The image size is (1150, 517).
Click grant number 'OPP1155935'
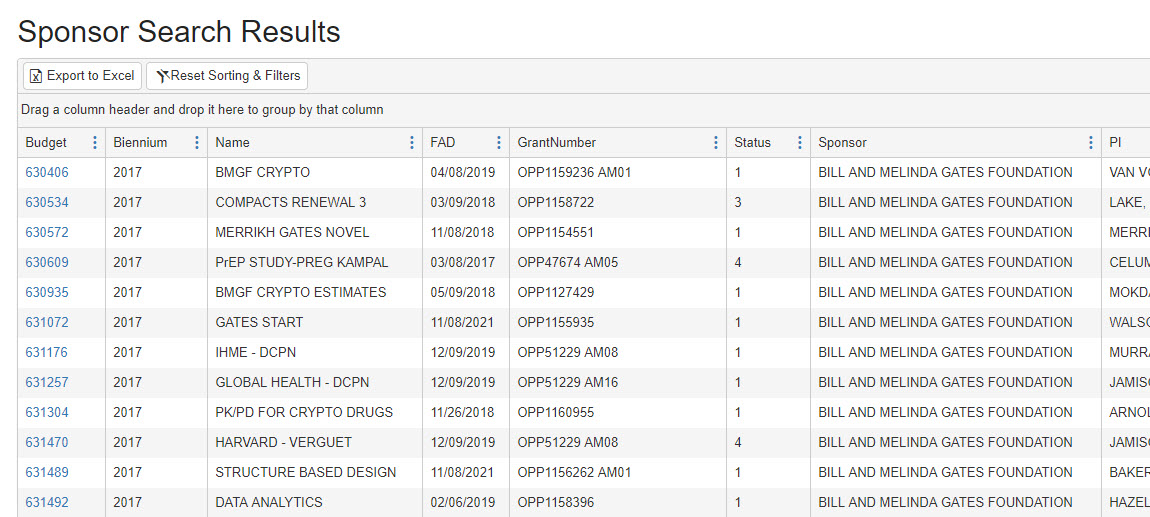[556, 323]
